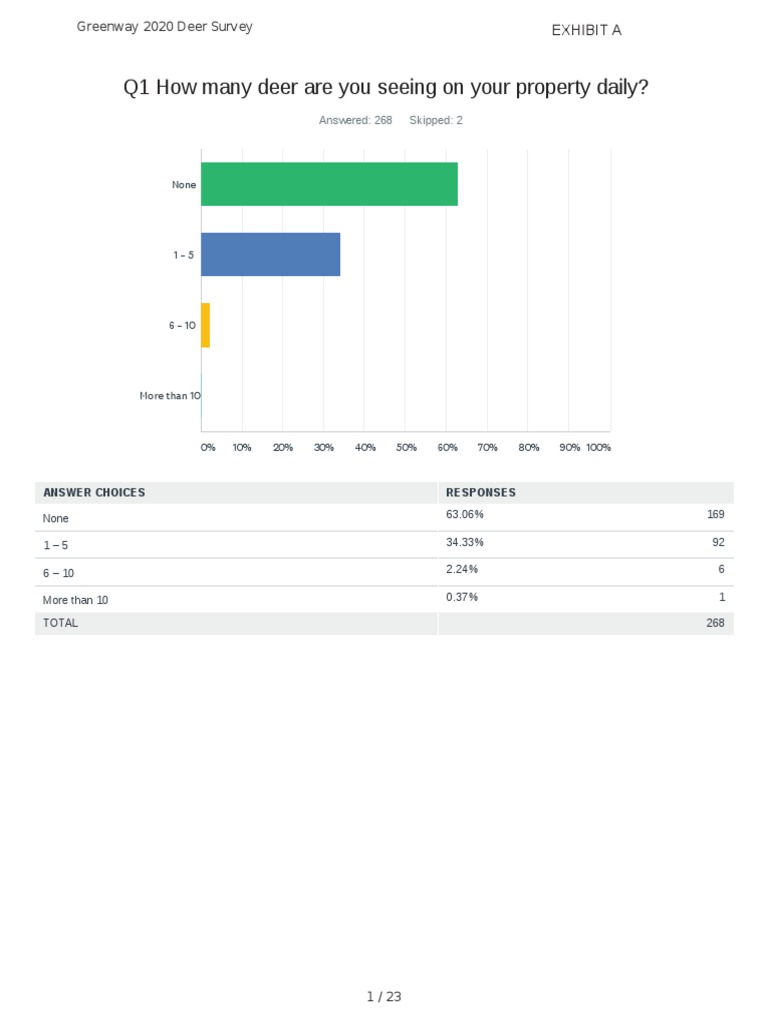Click the 100% axis label on chart
This screenshot has height=1024, width=768.
click(x=599, y=448)
